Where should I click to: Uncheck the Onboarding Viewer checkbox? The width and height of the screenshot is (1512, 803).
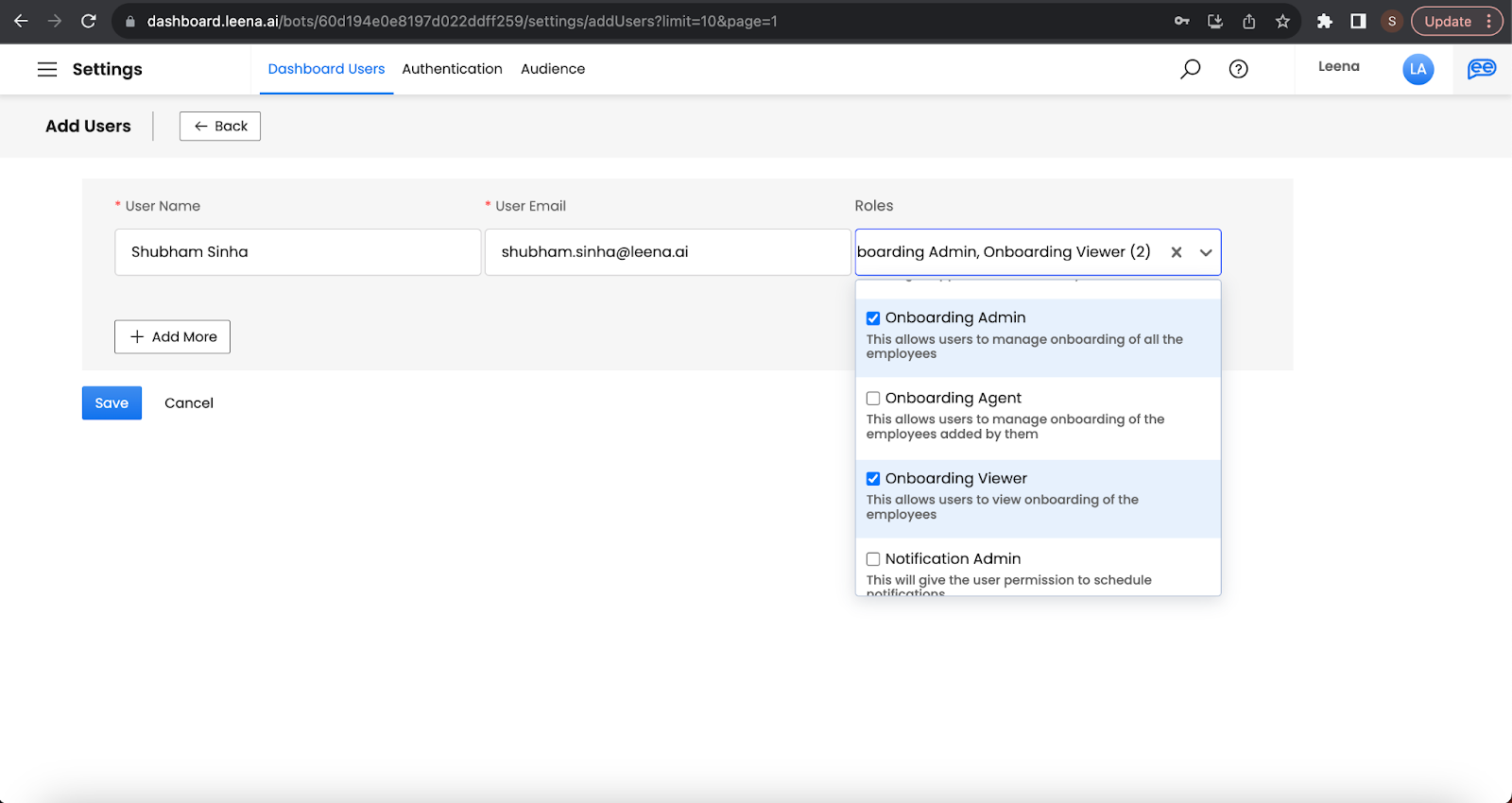pyautogui.click(x=873, y=479)
